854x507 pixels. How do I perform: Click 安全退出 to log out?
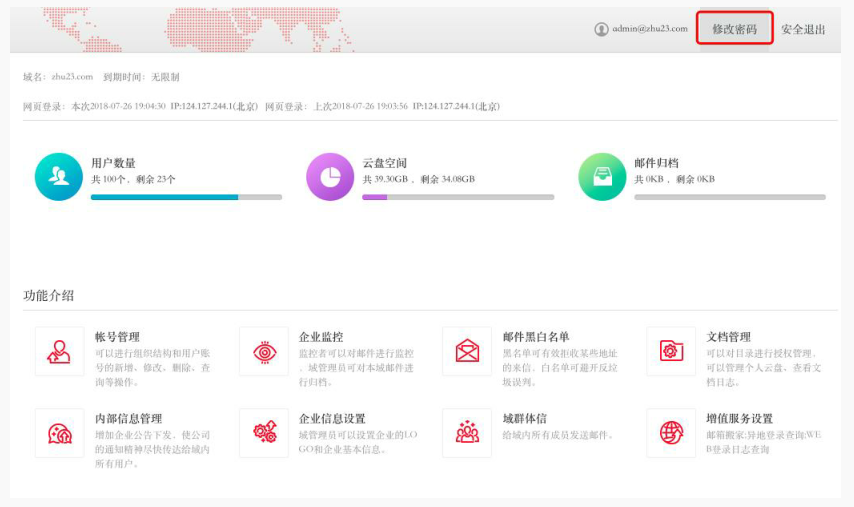click(803, 29)
